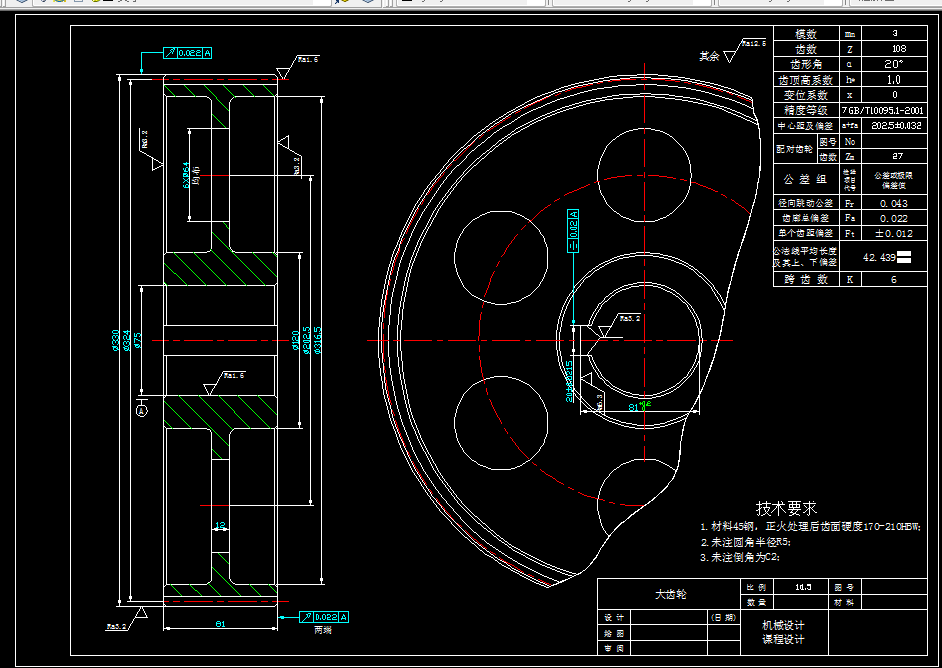The height and width of the screenshot is (668, 942).
Task: Click the "齿形角" table label
Action: (806, 64)
